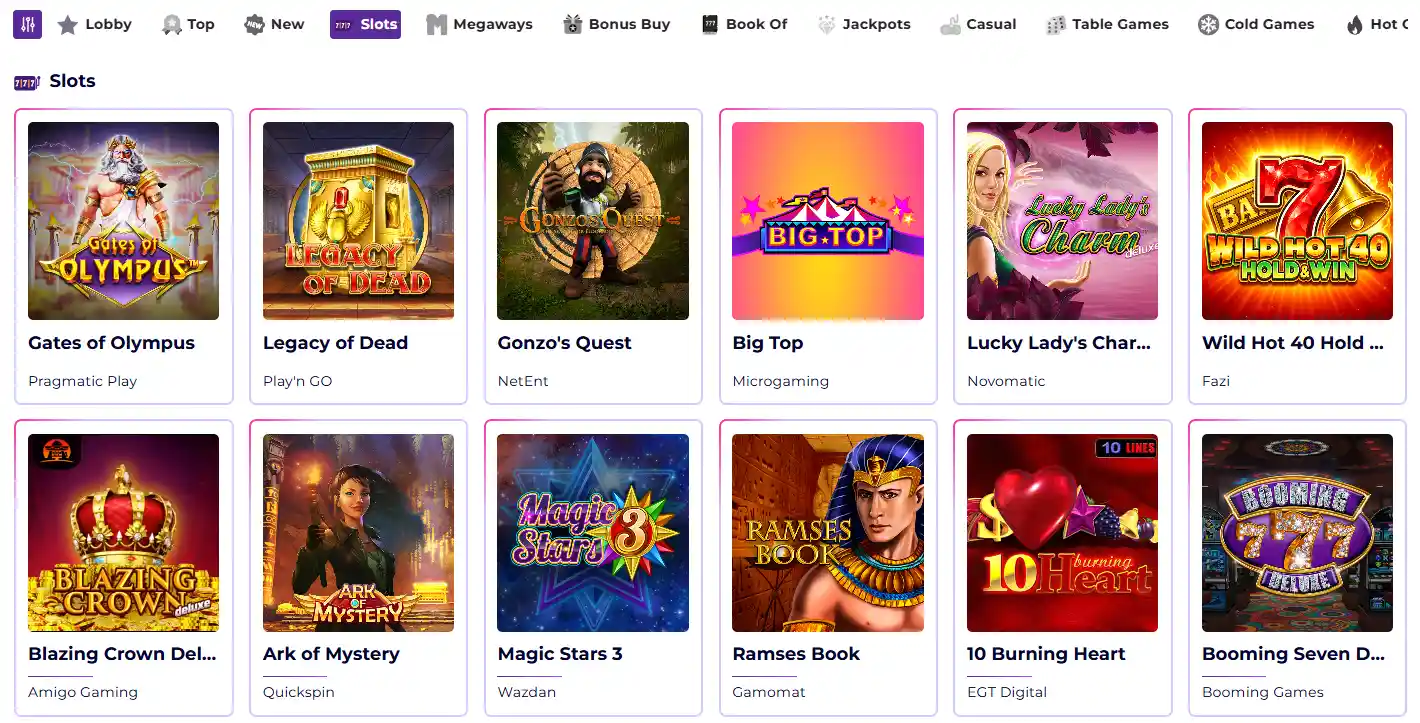The width and height of the screenshot is (1420, 723).
Task: Click the NetEnt provider label
Action: [523, 381]
